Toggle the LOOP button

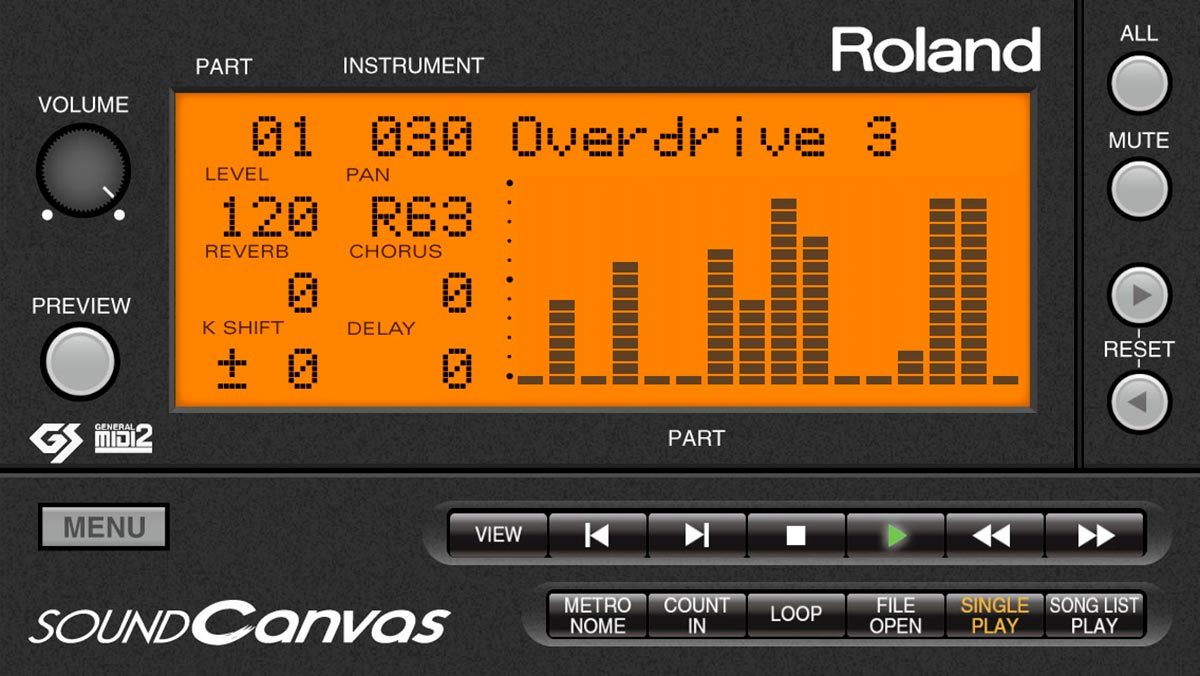[796, 615]
